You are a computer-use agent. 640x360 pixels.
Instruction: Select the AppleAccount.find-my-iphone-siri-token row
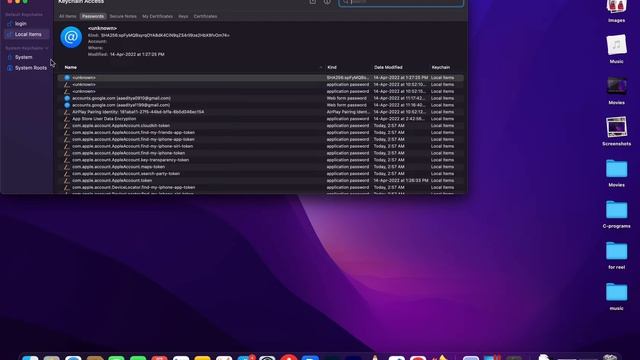(260, 146)
